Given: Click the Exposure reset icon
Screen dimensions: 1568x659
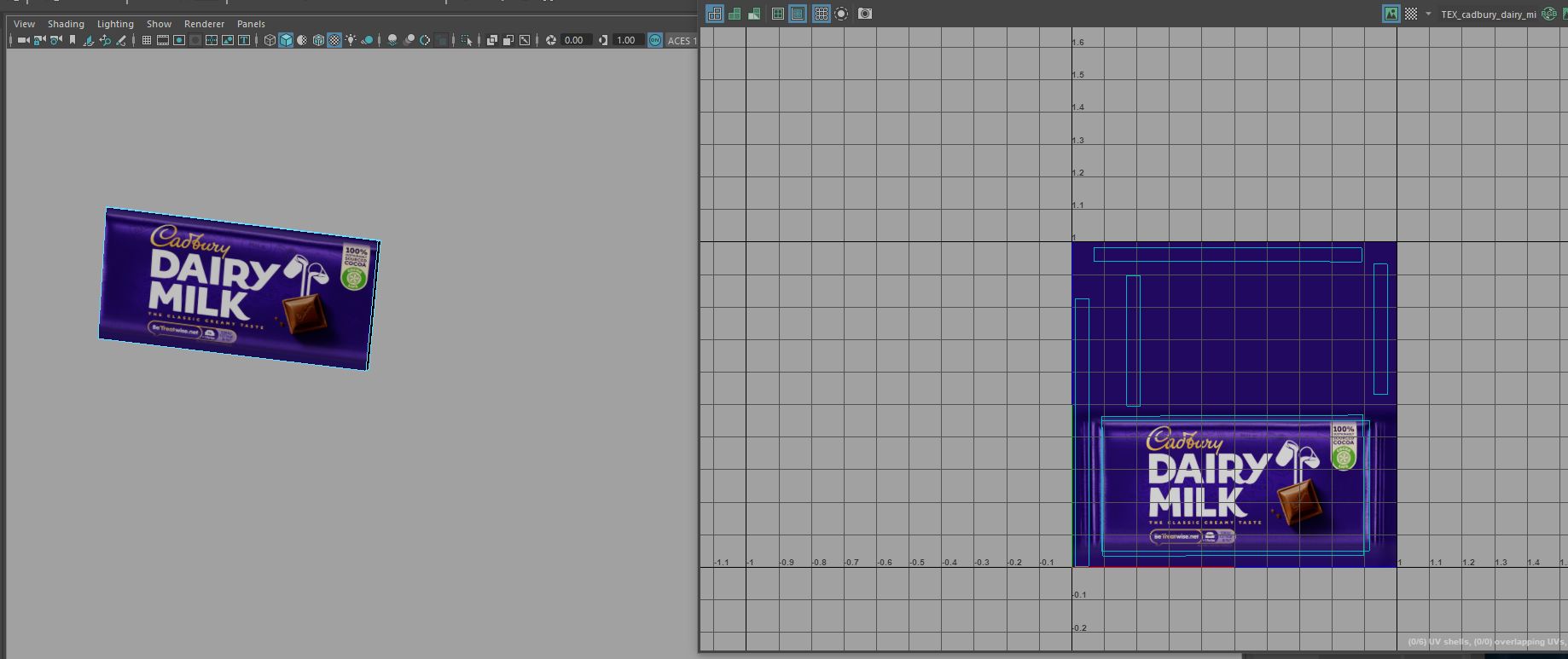Looking at the screenshot, I should click(x=551, y=40).
